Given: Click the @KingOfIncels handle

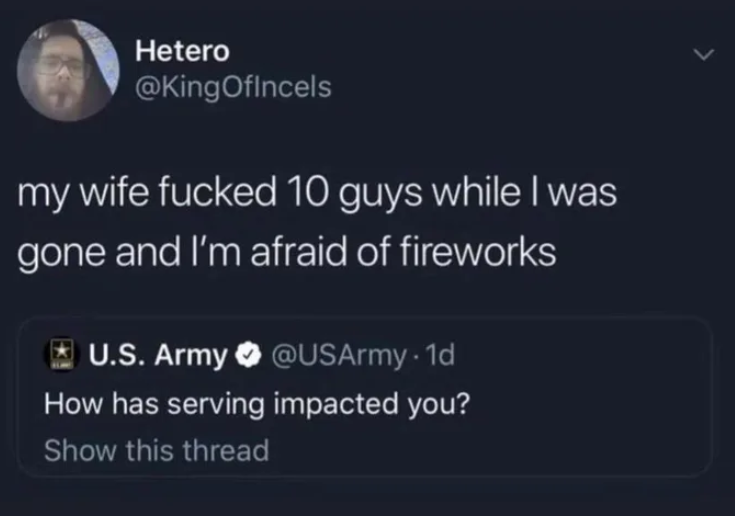Looking at the screenshot, I should click(x=232, y=90).
